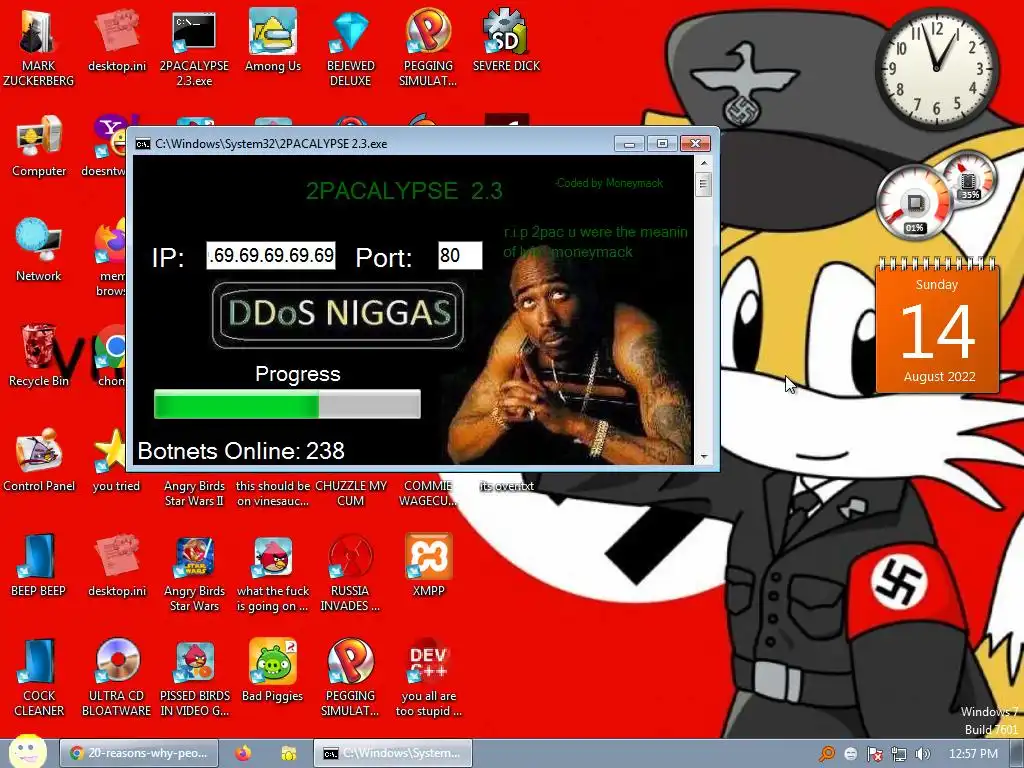Screen dimensions: 1024x768
Task: Click the scrollbar thumb in 2PACALYPSE window
Action: (703, 184)
